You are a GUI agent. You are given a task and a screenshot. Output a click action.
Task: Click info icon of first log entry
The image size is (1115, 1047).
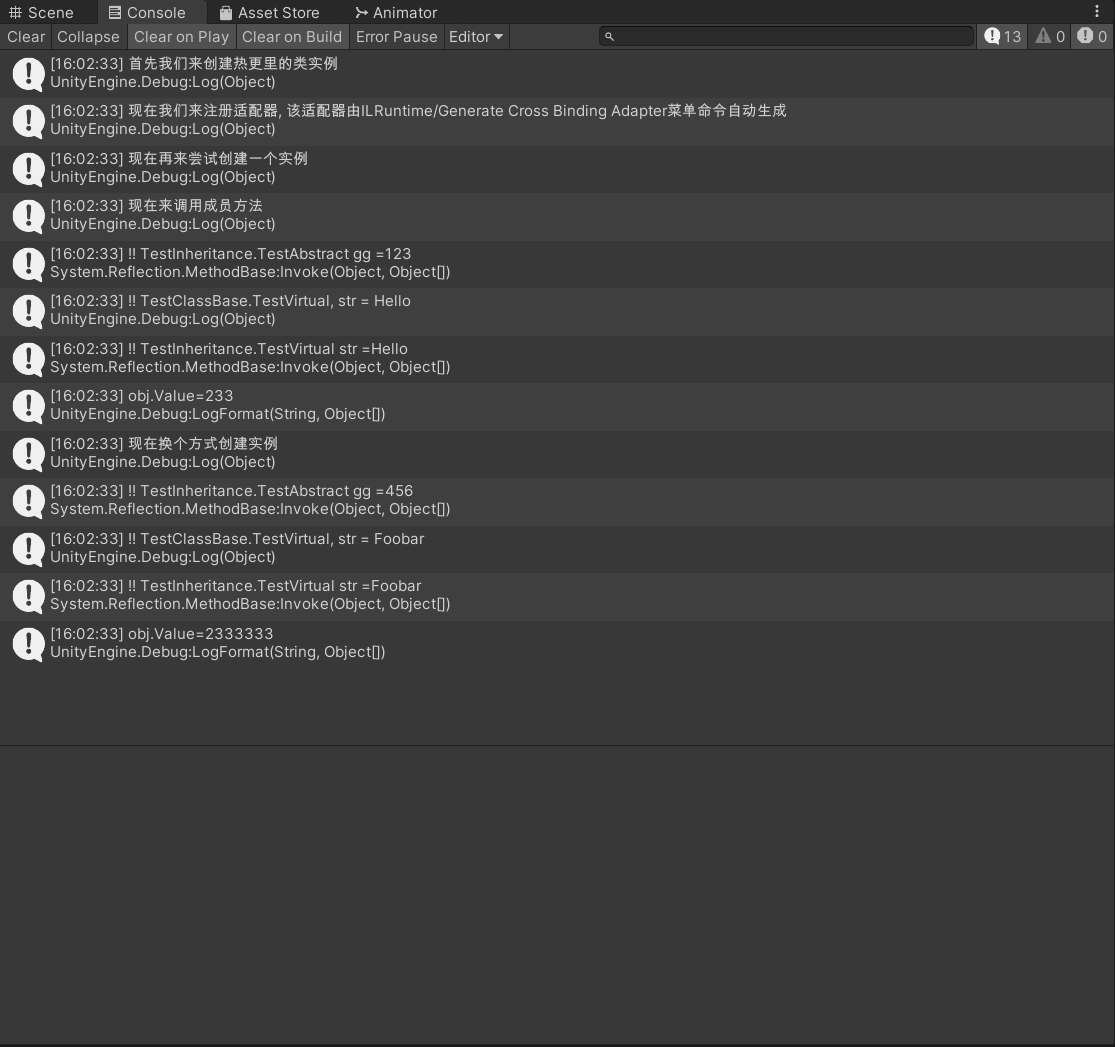[x=28, y=74]
